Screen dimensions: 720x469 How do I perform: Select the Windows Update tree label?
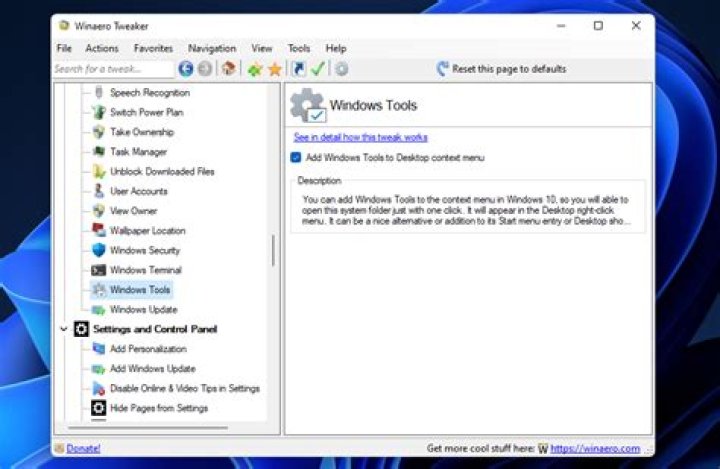[x=143, y=310]
